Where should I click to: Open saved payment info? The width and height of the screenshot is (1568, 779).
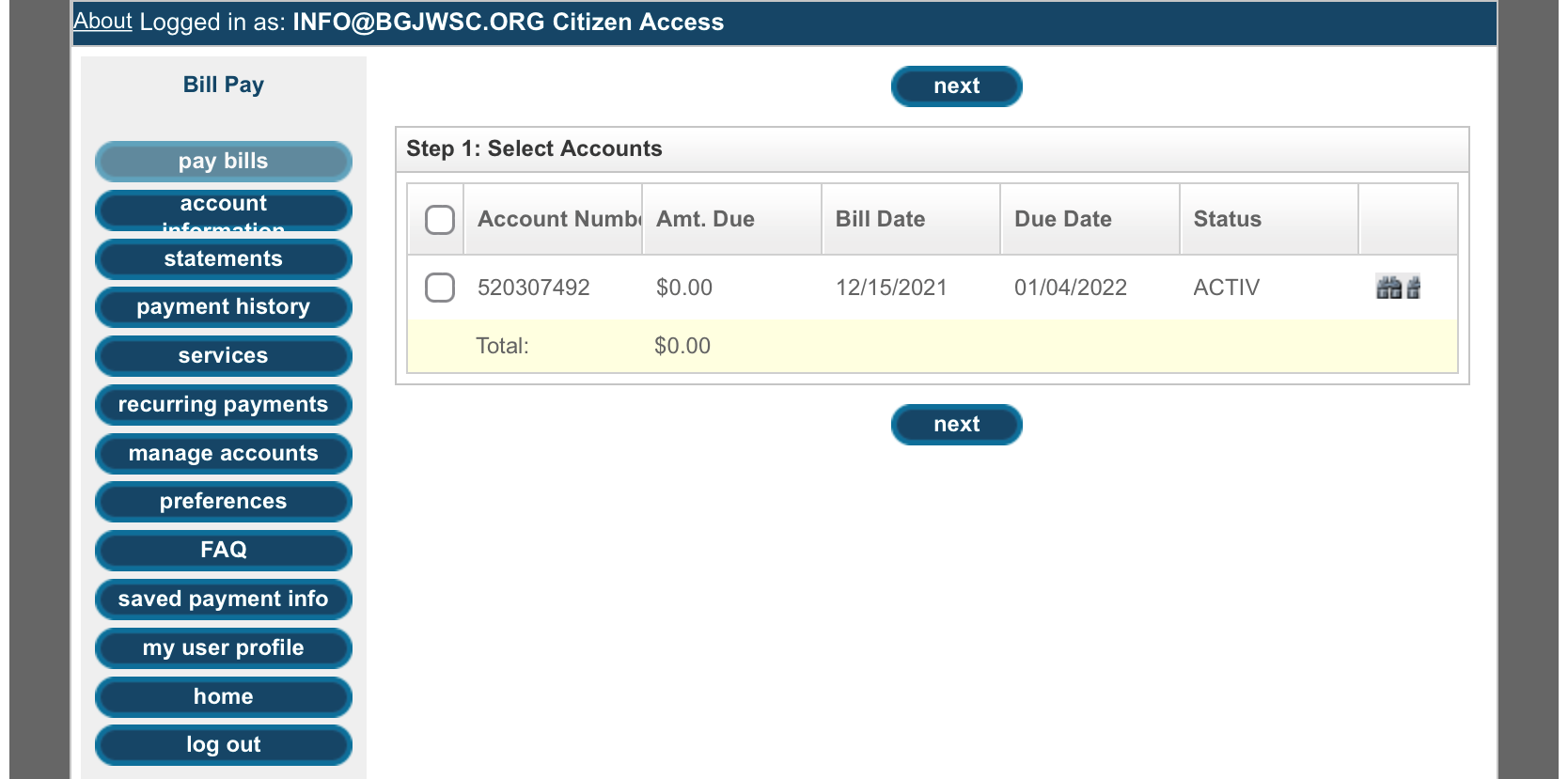[224, 600]
